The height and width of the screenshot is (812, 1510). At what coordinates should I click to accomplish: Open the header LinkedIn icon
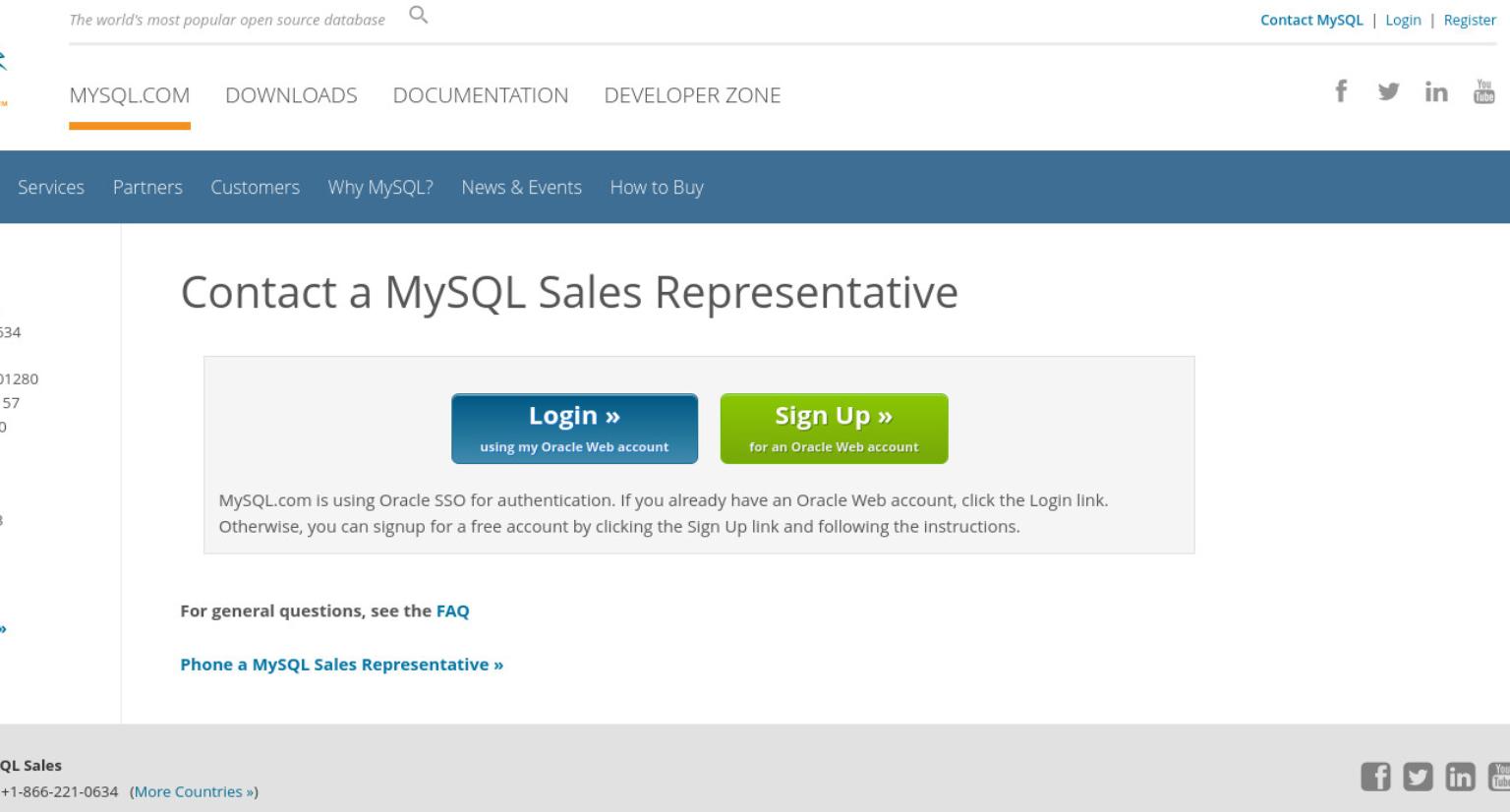coord(1436,91)
